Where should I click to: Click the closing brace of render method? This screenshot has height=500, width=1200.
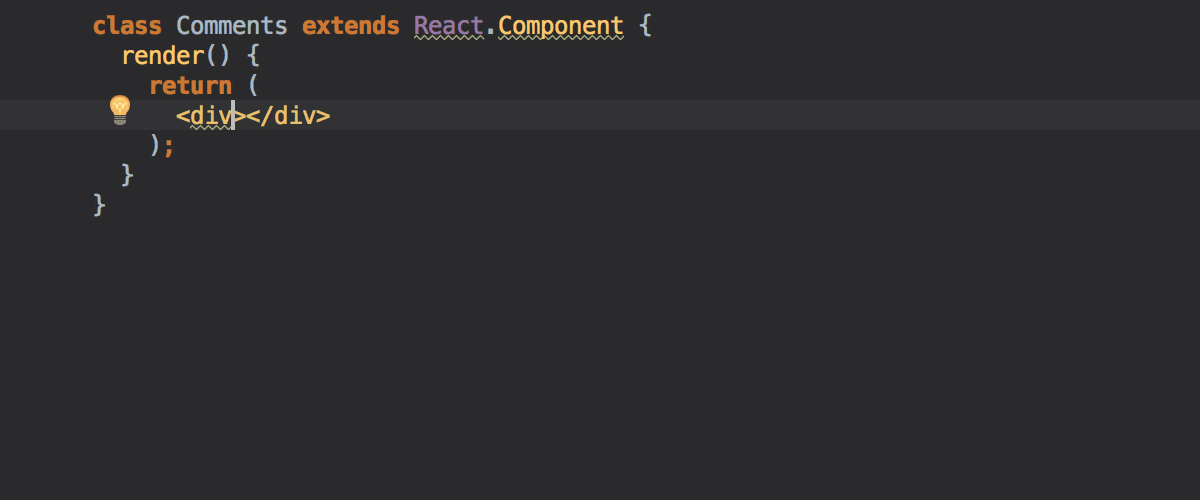127,175
